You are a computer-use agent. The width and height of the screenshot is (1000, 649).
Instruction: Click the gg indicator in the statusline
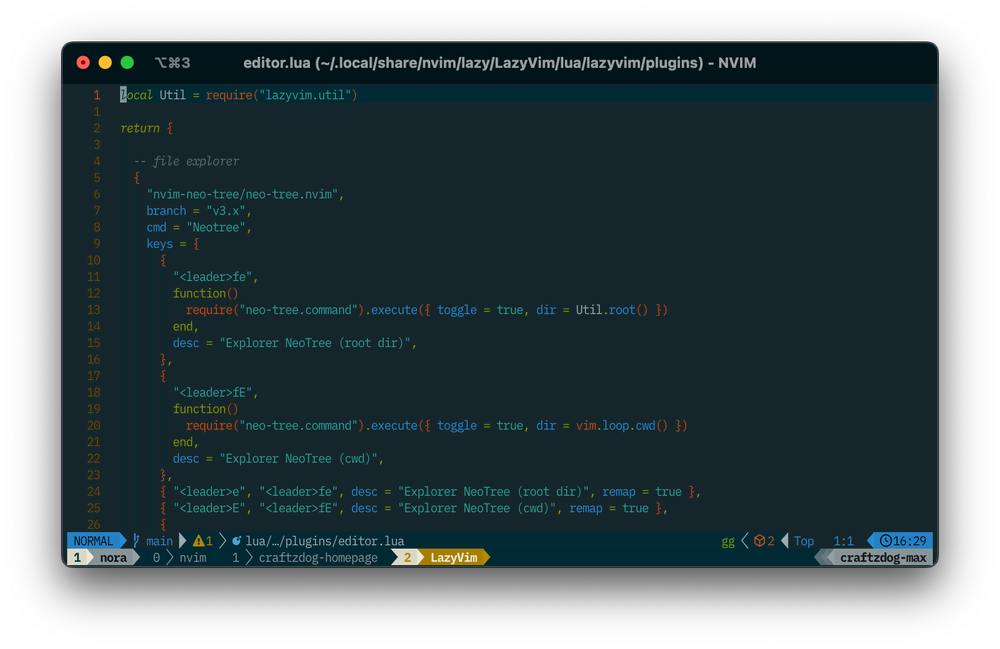[728, 540]
